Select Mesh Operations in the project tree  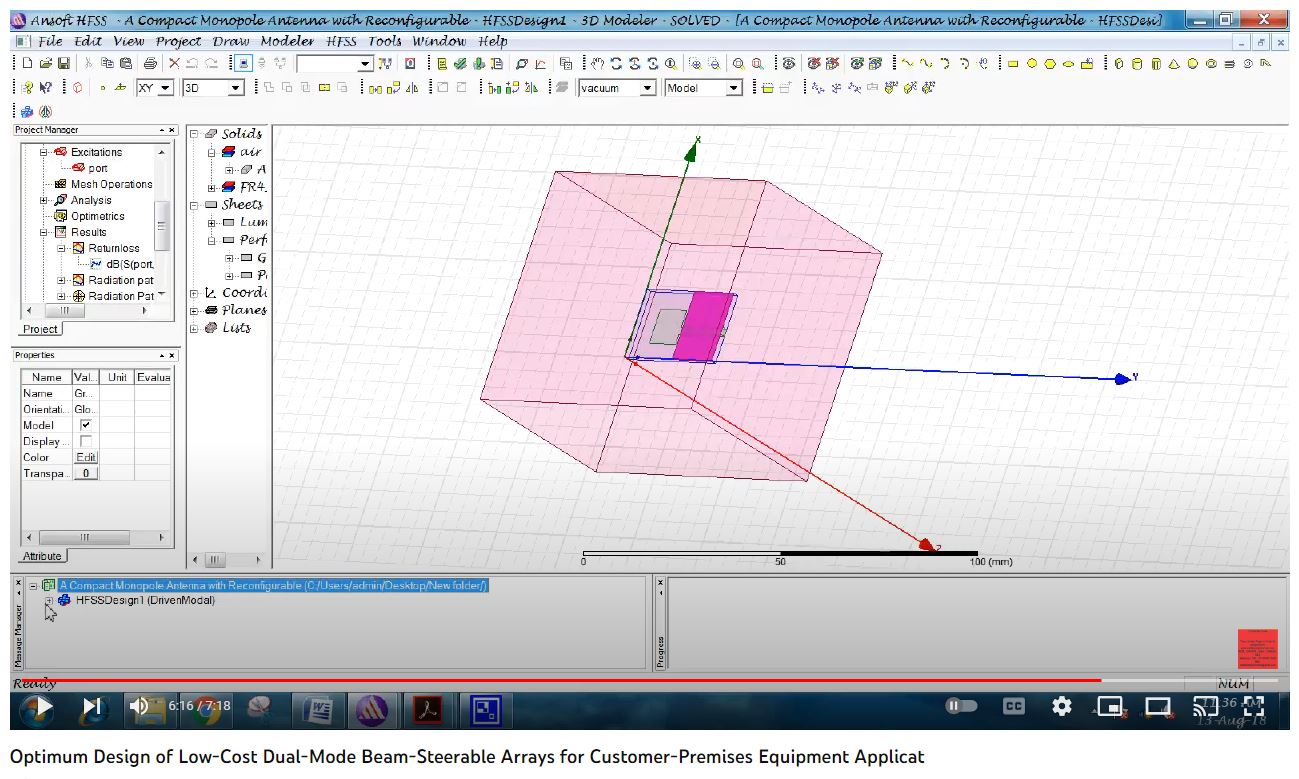click(111, 184)
